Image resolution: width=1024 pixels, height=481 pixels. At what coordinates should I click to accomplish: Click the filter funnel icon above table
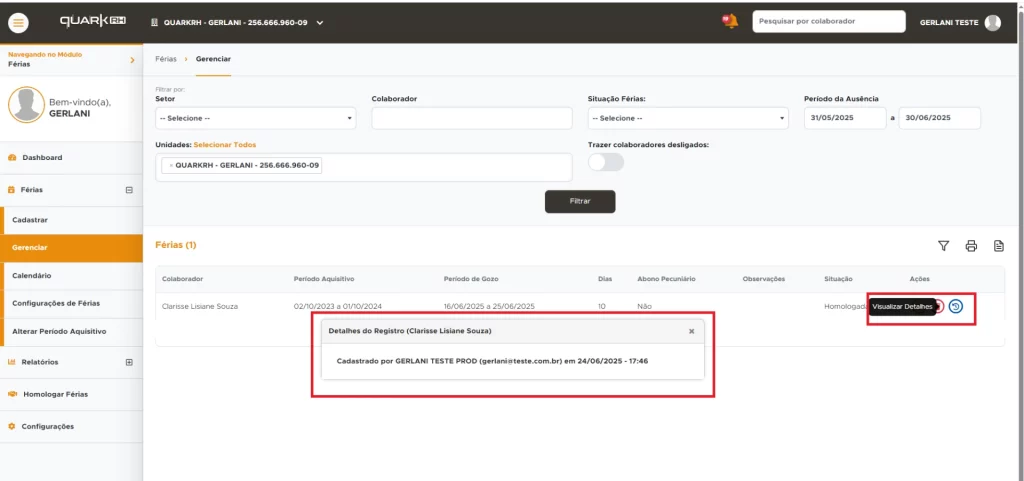pos(943,246)
